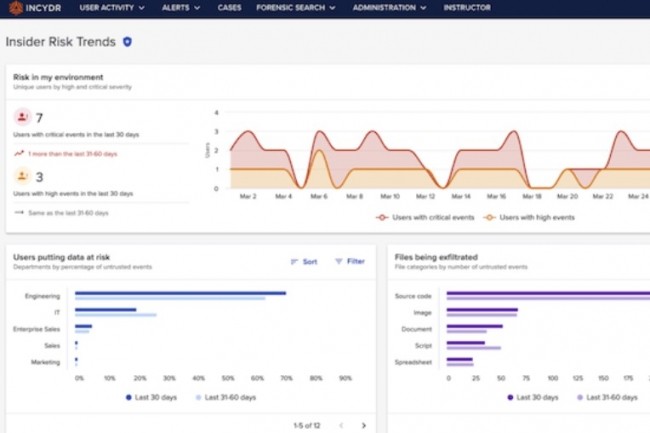Click the Source code category label
Viewport: 650px width, 433px height.
coord(414,295)
